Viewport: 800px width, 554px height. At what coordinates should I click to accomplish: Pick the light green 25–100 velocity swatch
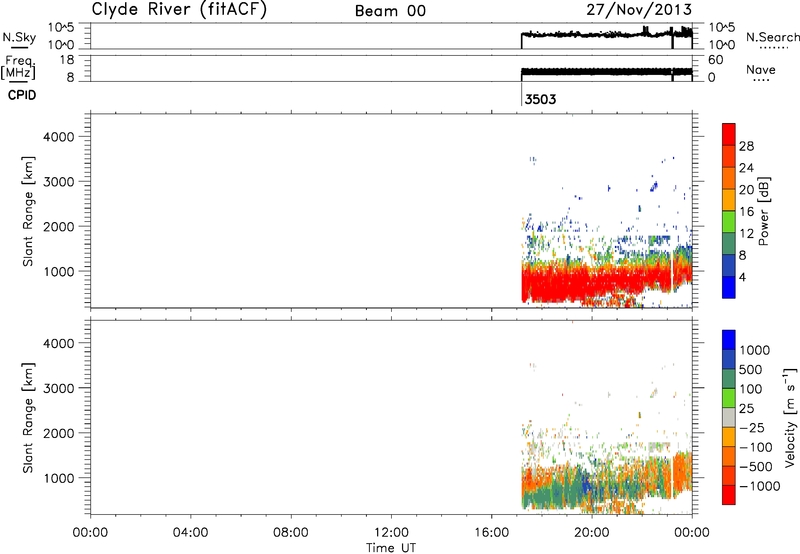(x=729, y=398)
